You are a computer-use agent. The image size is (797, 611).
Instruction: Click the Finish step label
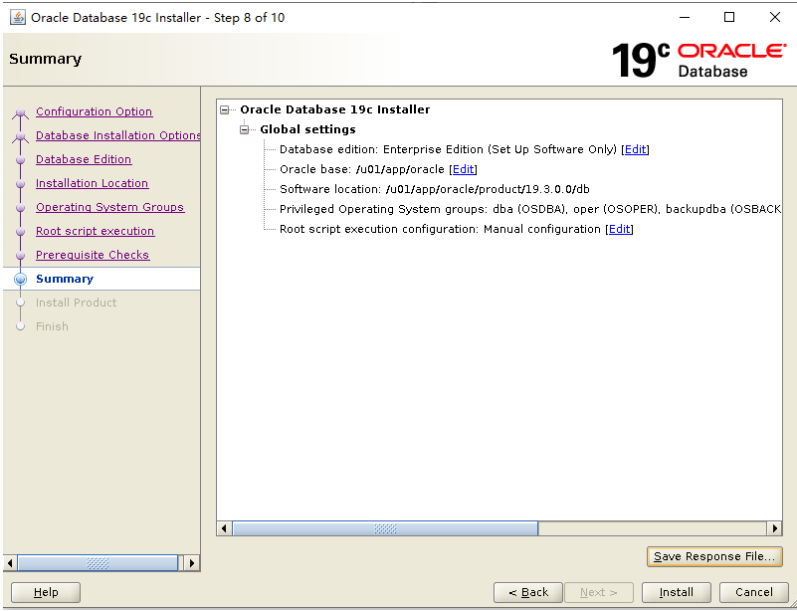click(x=52, y=326)
